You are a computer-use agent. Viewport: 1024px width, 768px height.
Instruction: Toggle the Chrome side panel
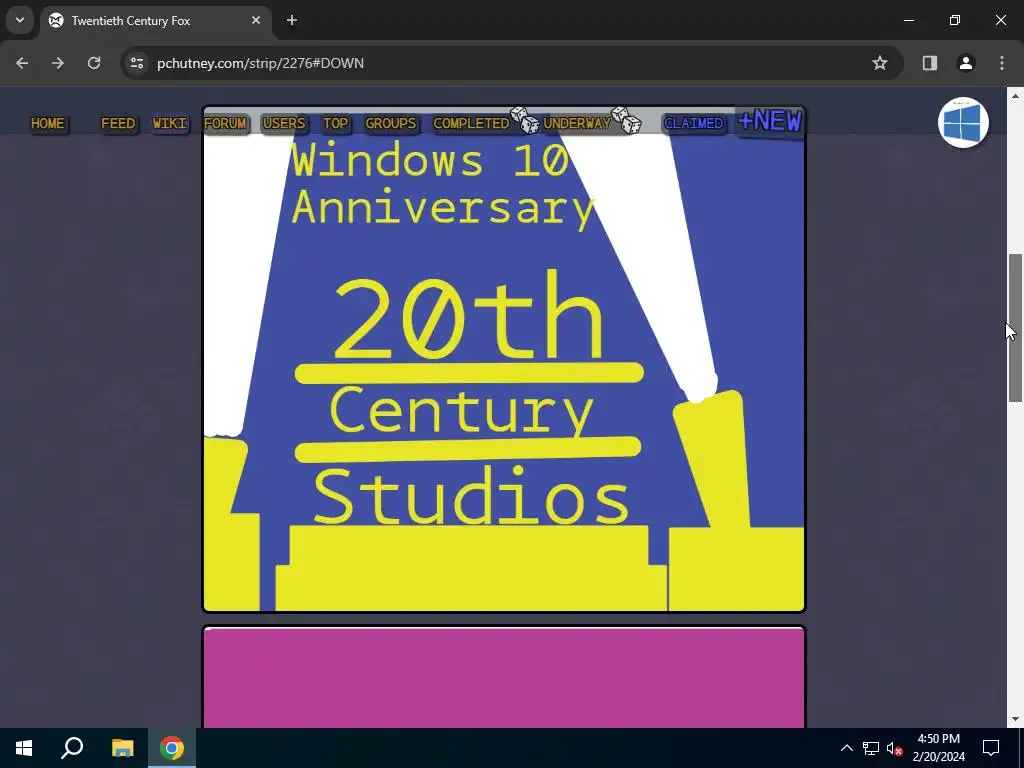coord(930,63)
